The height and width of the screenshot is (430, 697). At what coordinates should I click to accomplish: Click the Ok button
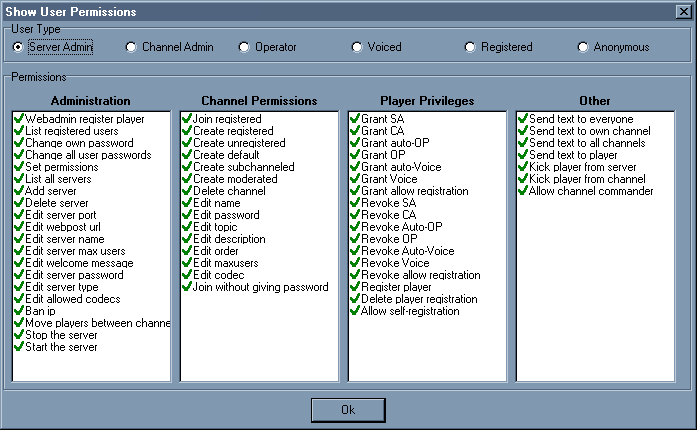point(347,410)
